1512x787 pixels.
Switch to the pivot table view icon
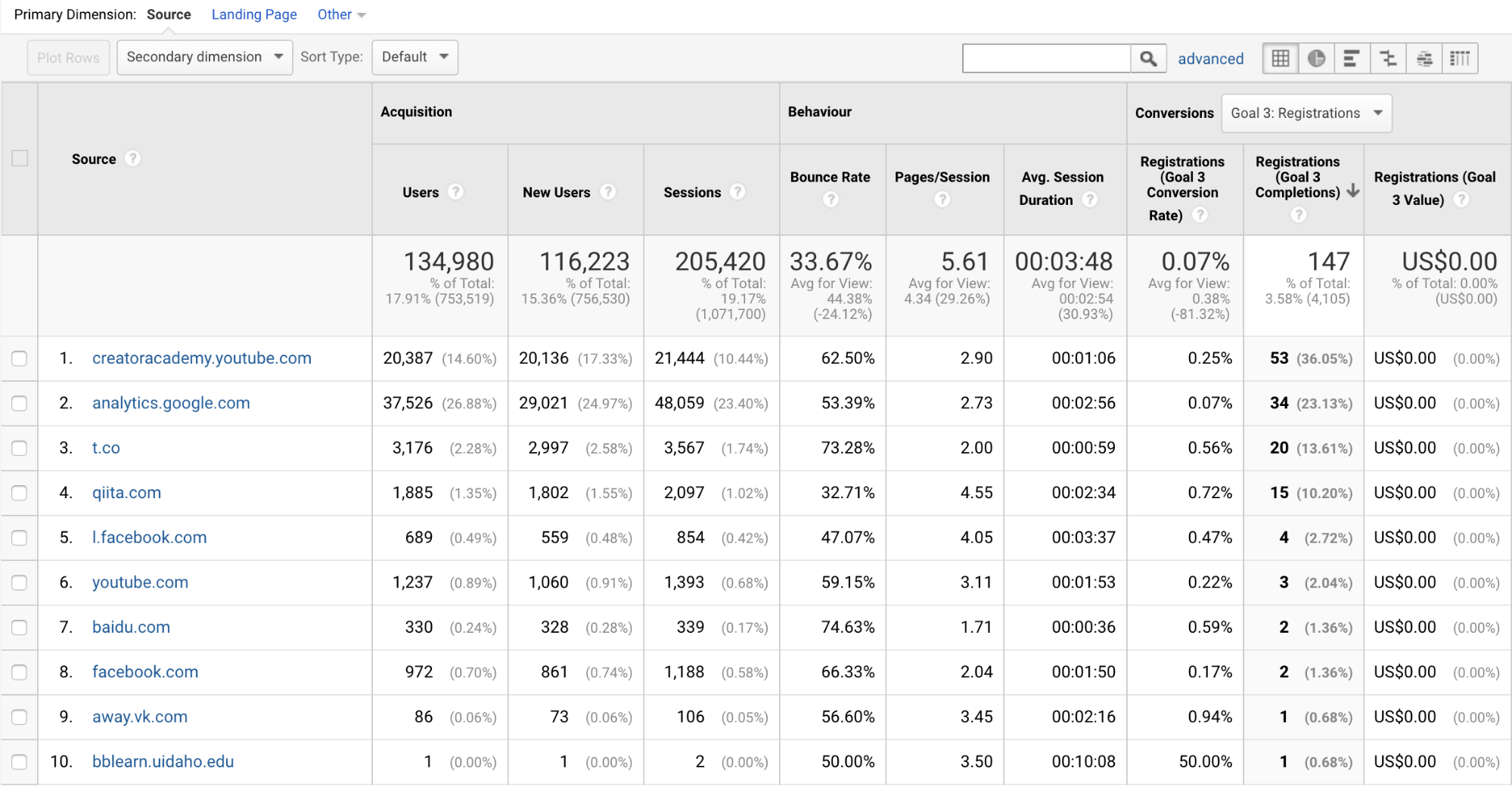click(1460, 58)
